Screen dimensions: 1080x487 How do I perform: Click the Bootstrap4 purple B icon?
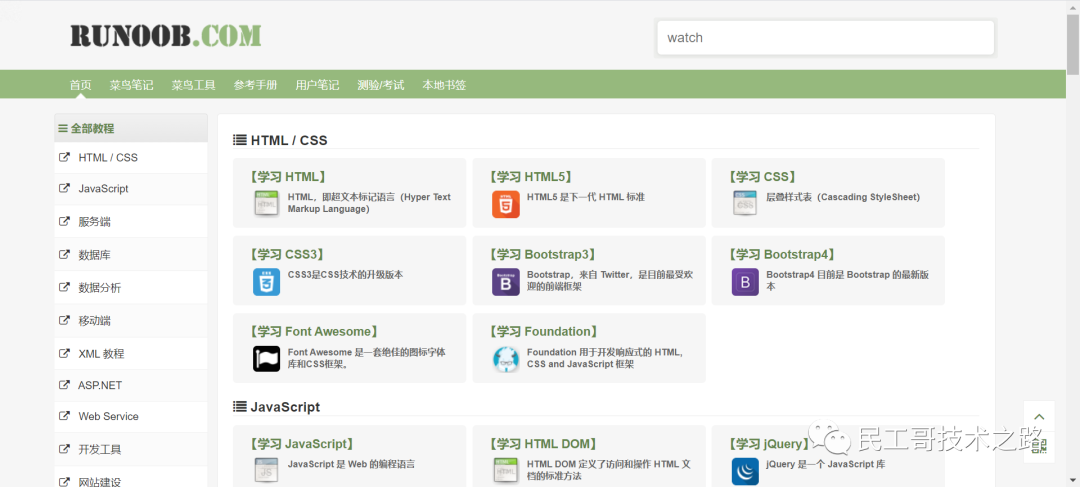[745, 282]
